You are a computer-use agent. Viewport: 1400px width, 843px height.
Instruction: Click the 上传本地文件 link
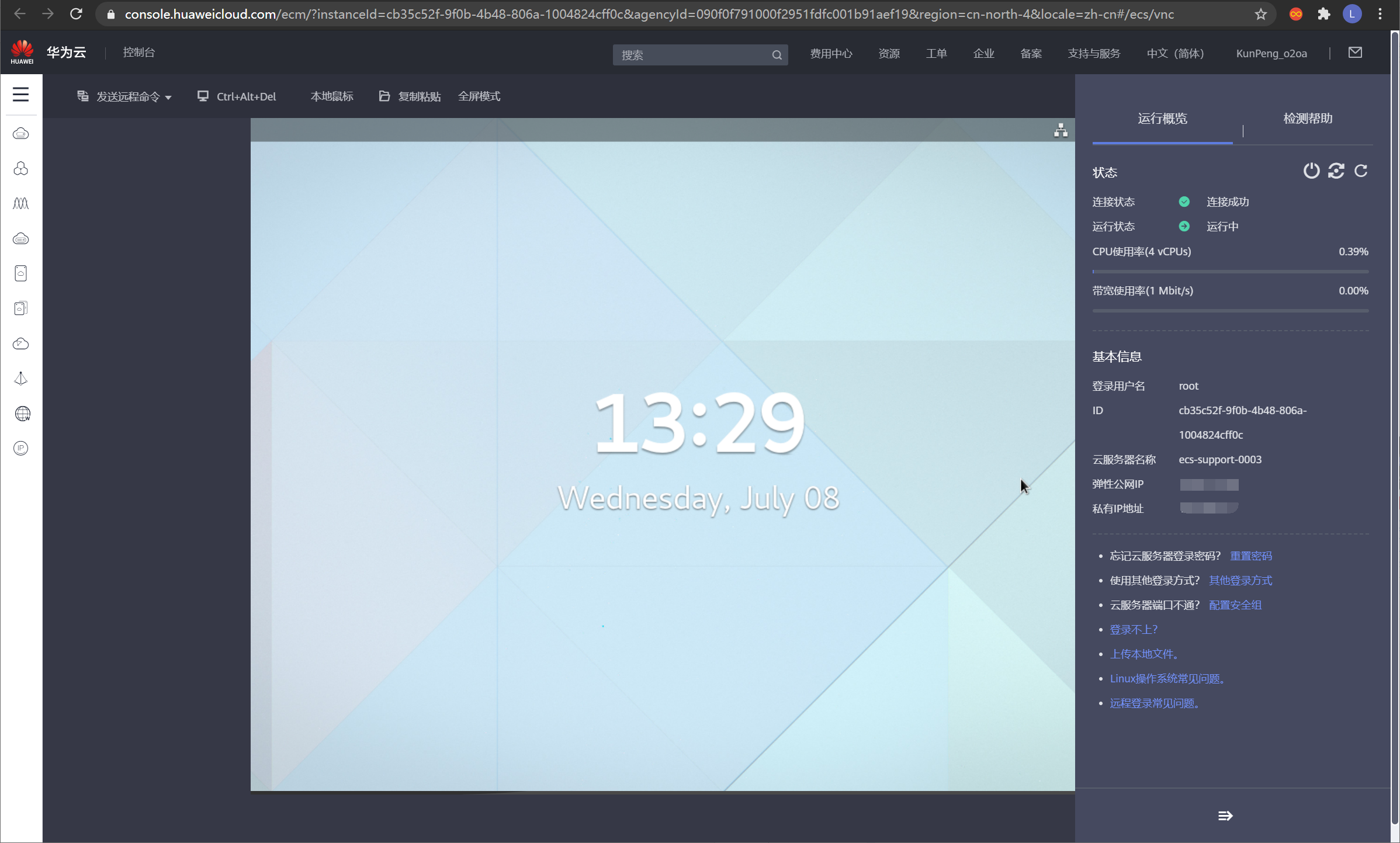coord(1144,654)
